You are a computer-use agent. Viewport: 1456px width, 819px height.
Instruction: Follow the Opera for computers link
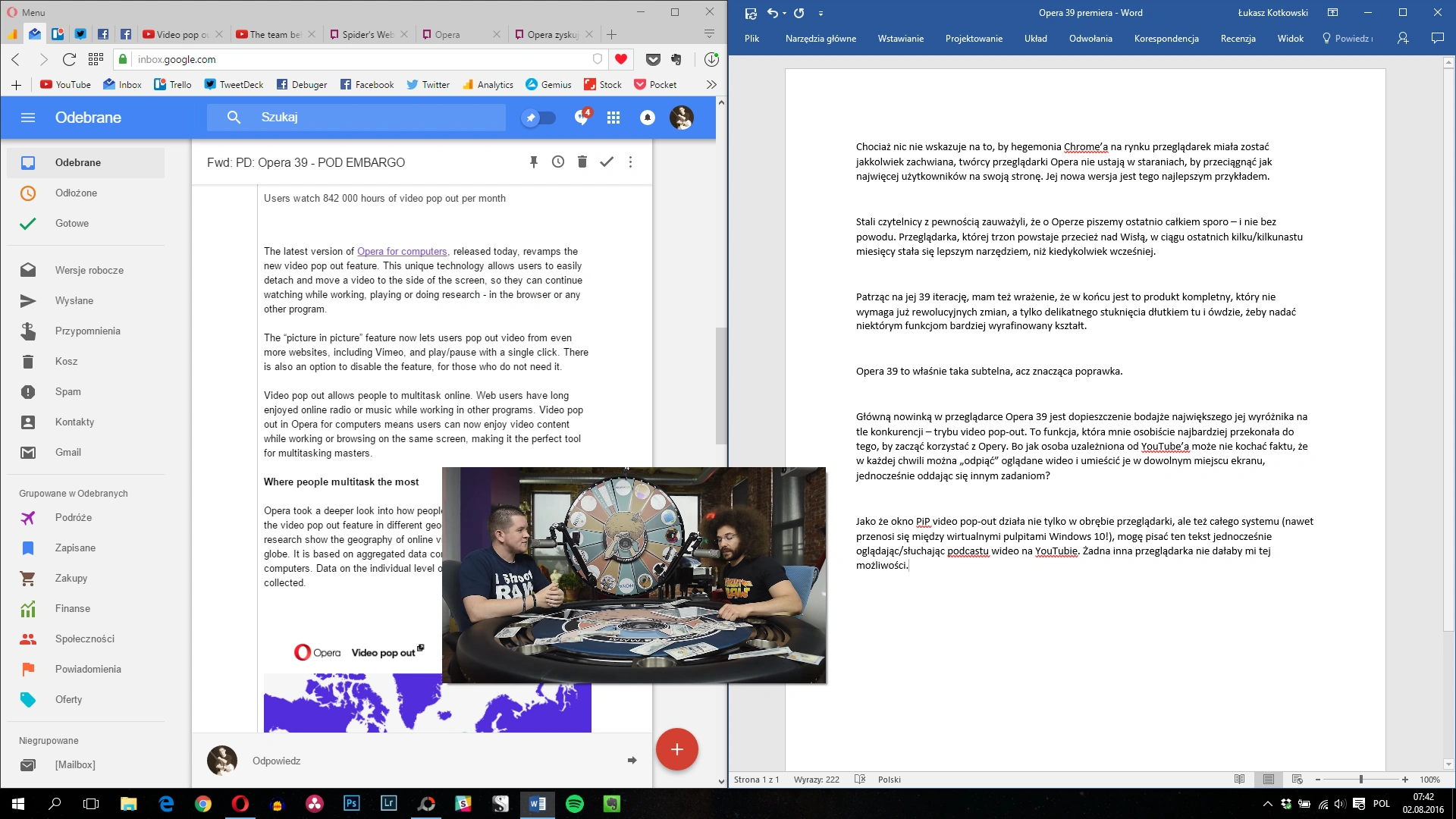coord(402,252)
